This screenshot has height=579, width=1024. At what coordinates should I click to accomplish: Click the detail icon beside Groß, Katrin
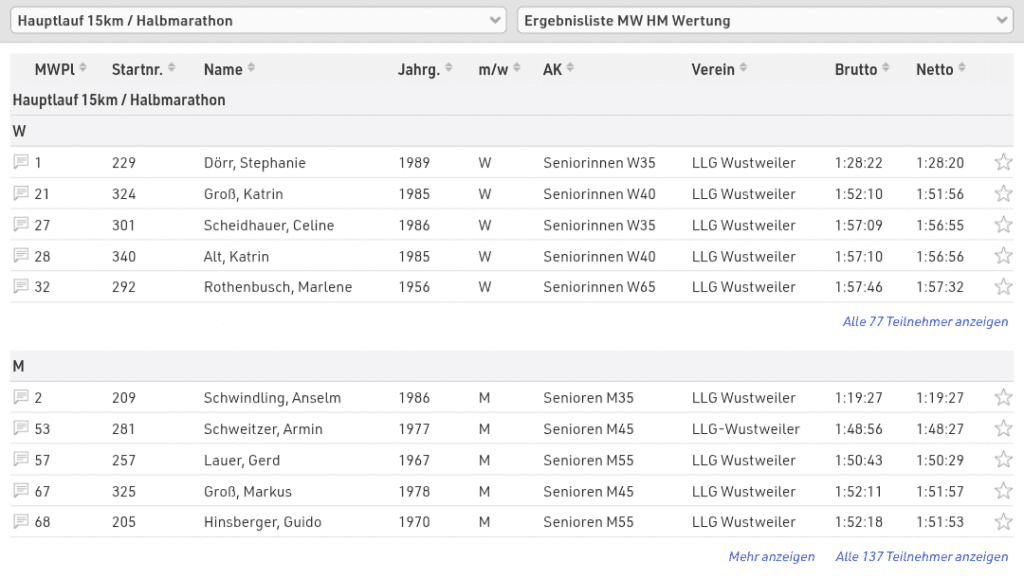20,193
